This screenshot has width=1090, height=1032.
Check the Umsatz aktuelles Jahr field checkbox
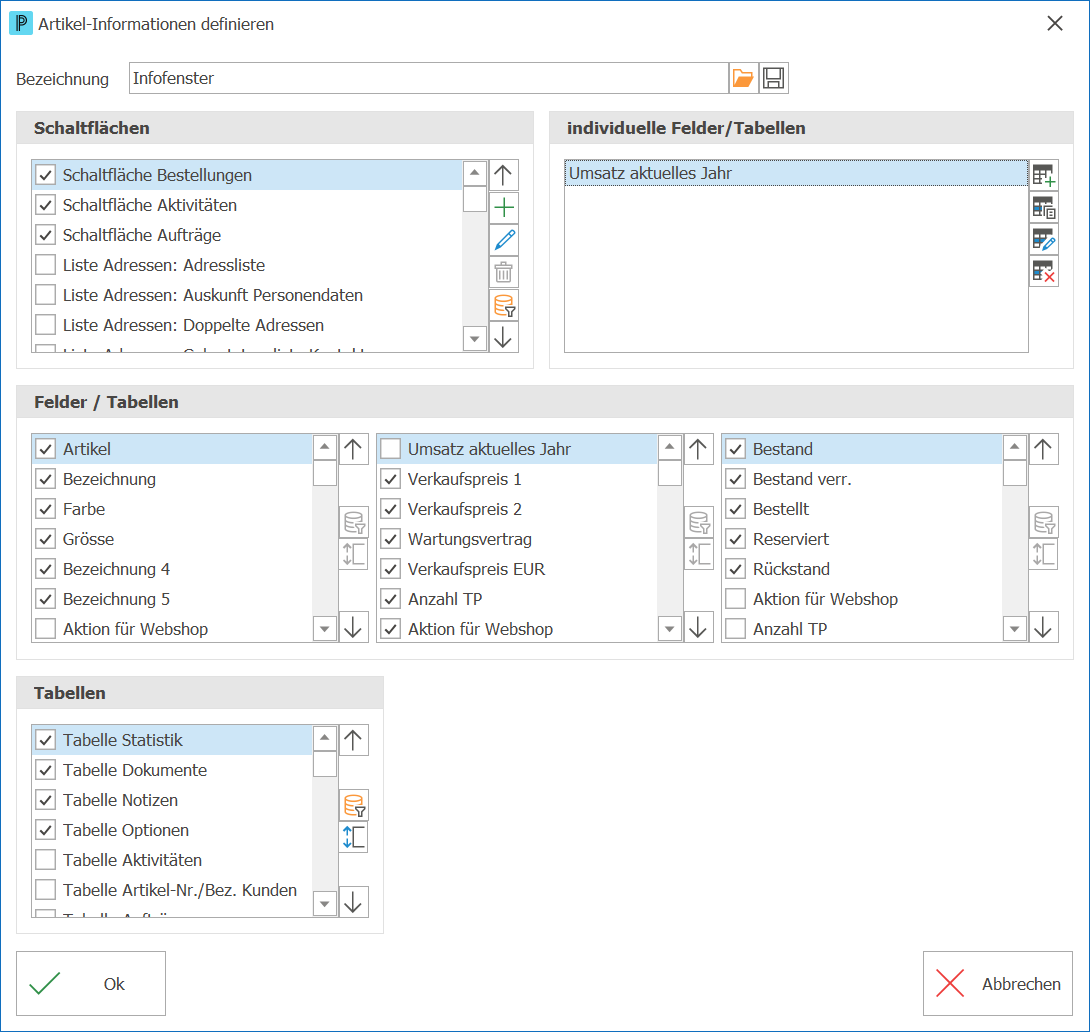pyautogui.click(x=391, y=449)
